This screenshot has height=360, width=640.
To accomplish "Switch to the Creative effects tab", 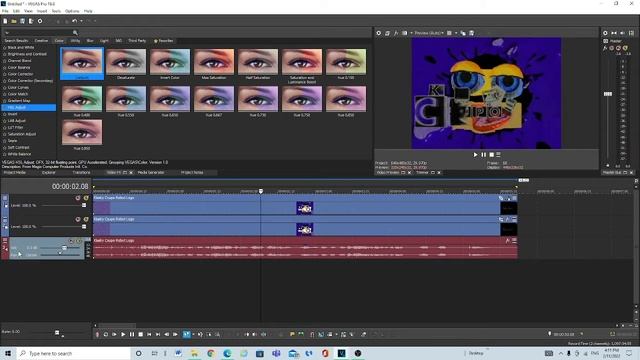I will click(41, 41).
